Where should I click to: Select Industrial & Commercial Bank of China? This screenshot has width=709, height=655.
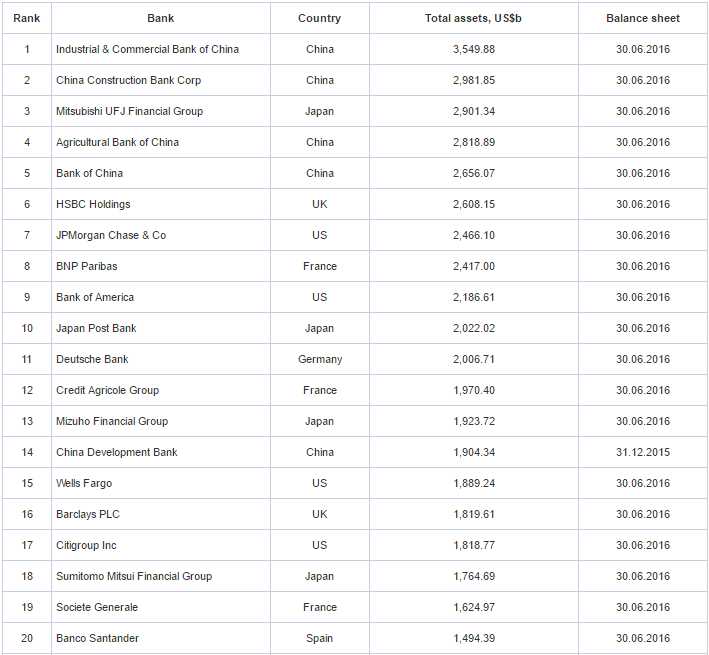[147, 49]
